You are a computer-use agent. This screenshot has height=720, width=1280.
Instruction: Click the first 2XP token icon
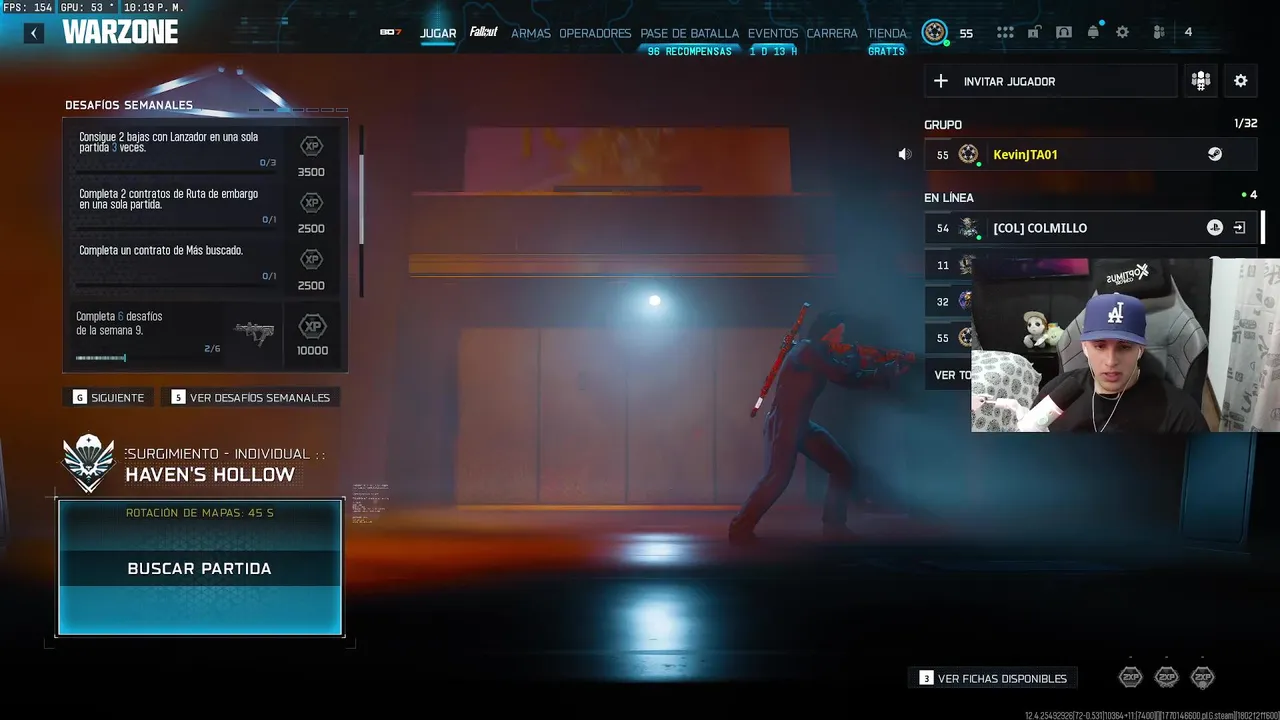point(1130,678)
